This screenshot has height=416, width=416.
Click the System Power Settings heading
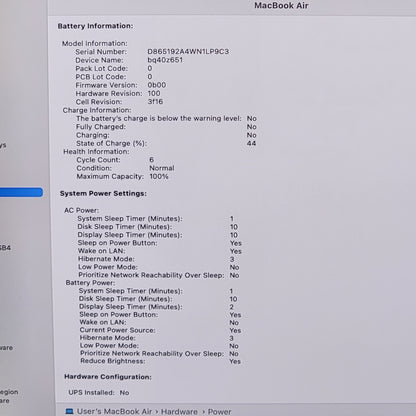click(x=103, y=194)
